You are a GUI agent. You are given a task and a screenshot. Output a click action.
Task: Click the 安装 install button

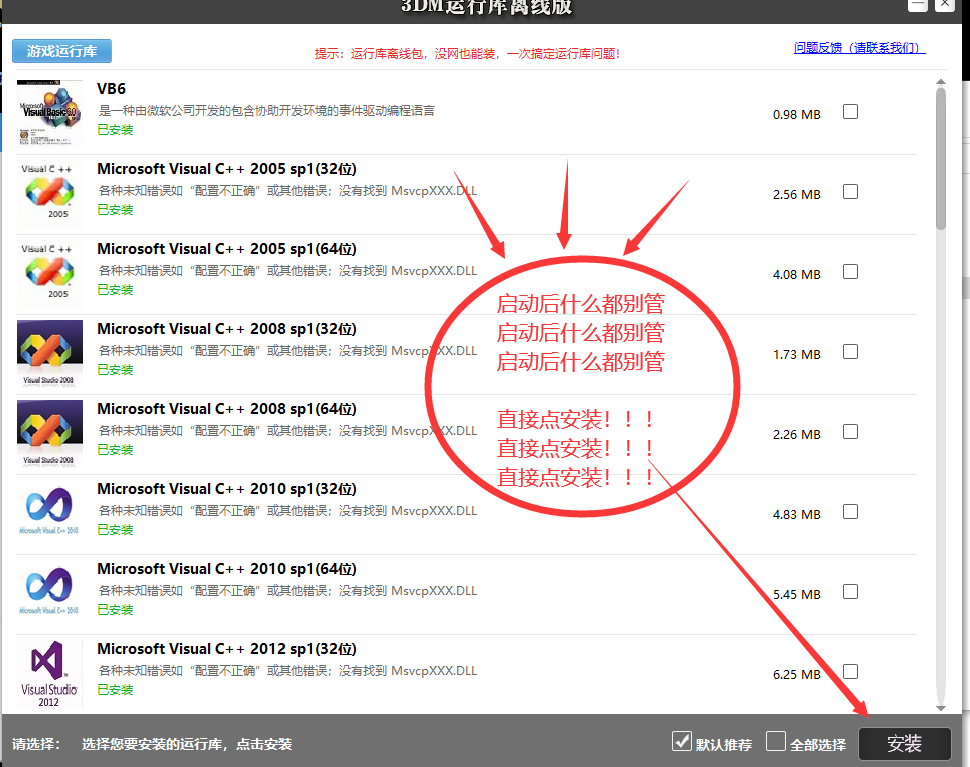[x=904, y=743]
